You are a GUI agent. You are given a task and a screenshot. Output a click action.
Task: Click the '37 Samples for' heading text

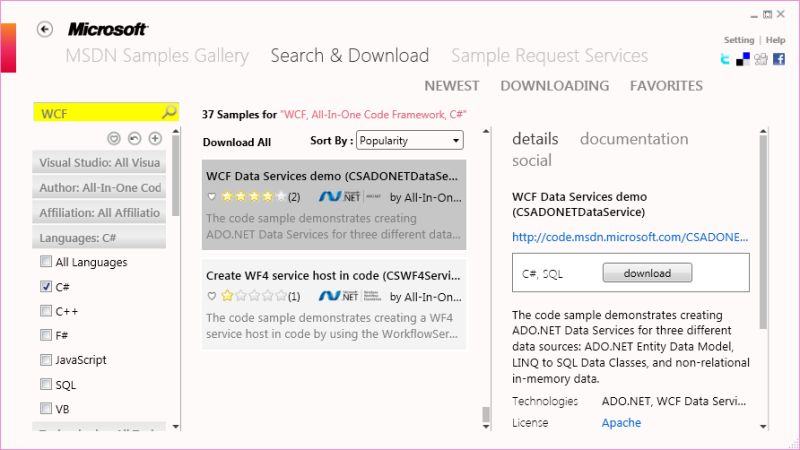tap(239, 114)
